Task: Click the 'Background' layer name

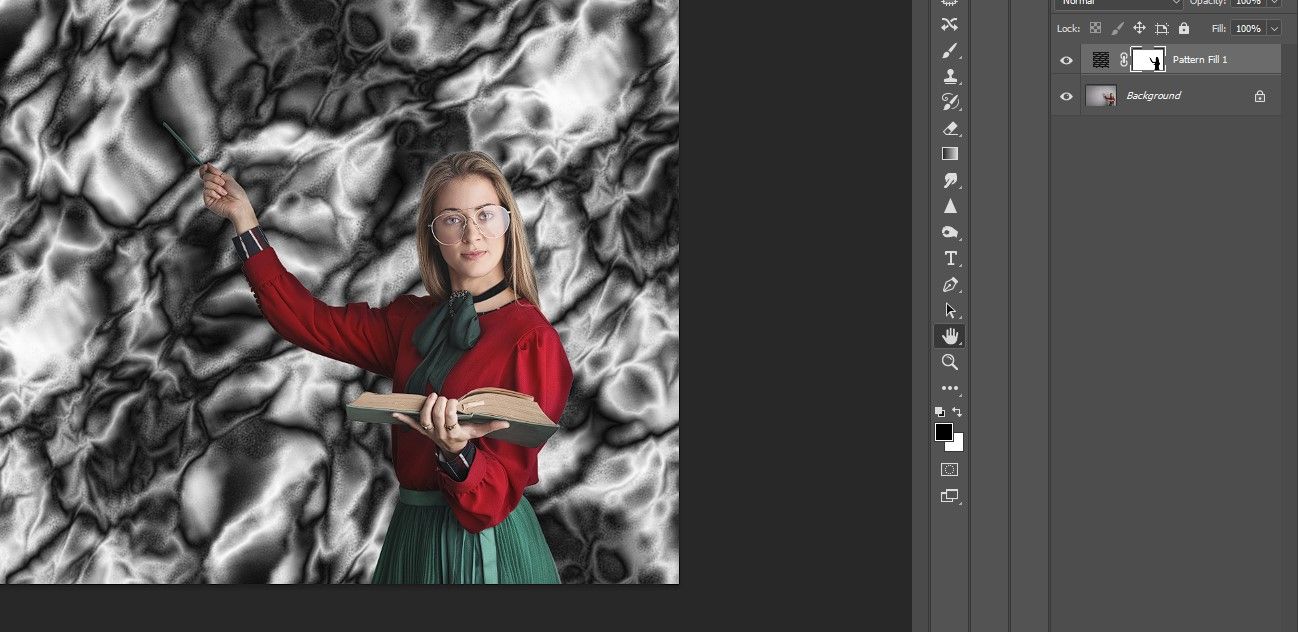Action: pyautogui.click(x=1153, y=96)
